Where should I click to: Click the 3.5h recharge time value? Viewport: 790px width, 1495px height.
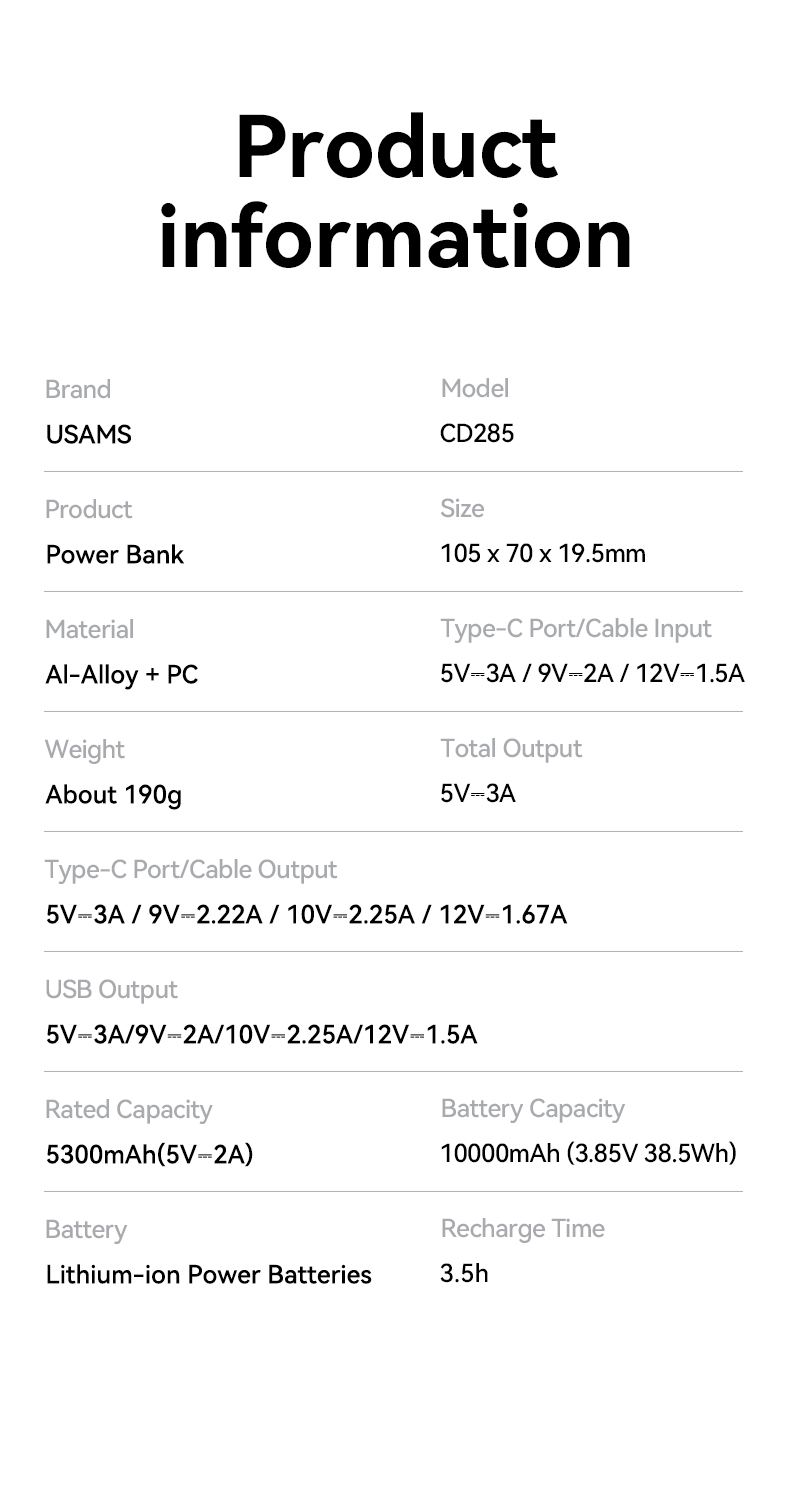[464, 1274]
